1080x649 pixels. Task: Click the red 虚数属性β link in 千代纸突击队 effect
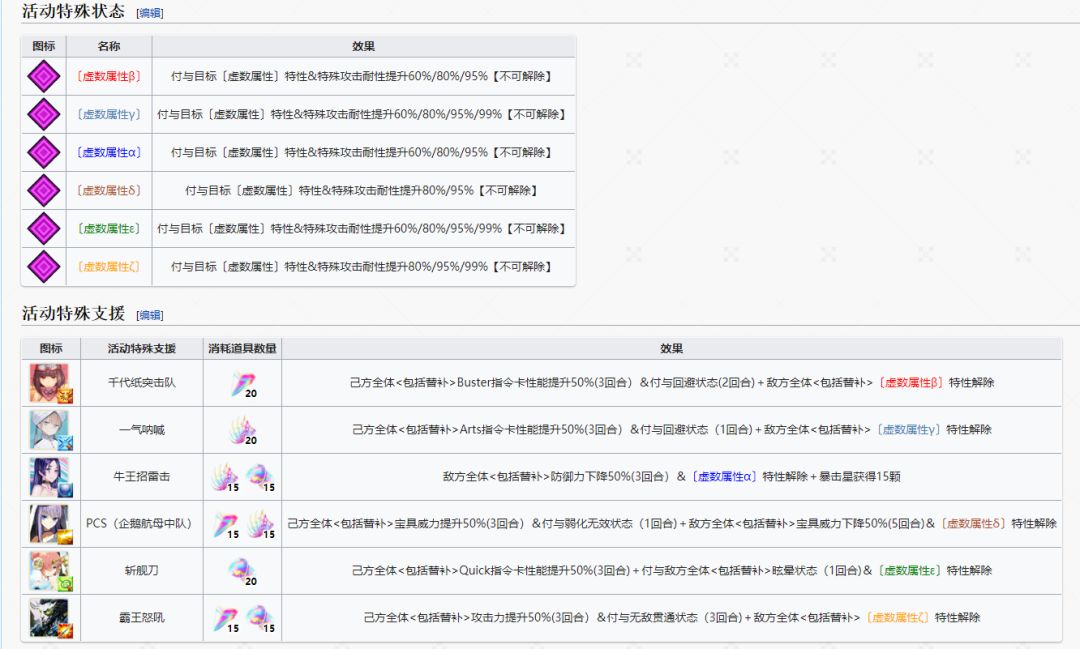(911, 382)
